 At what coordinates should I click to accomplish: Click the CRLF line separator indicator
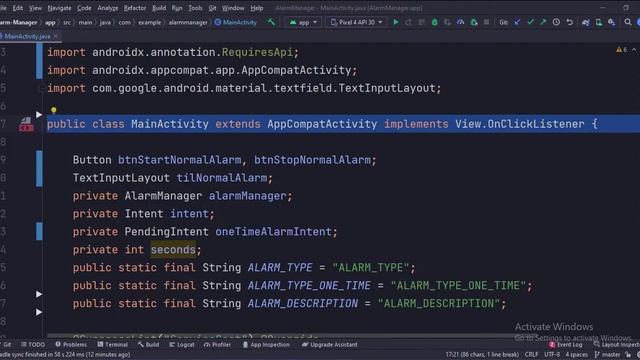(x=531, y=354)
